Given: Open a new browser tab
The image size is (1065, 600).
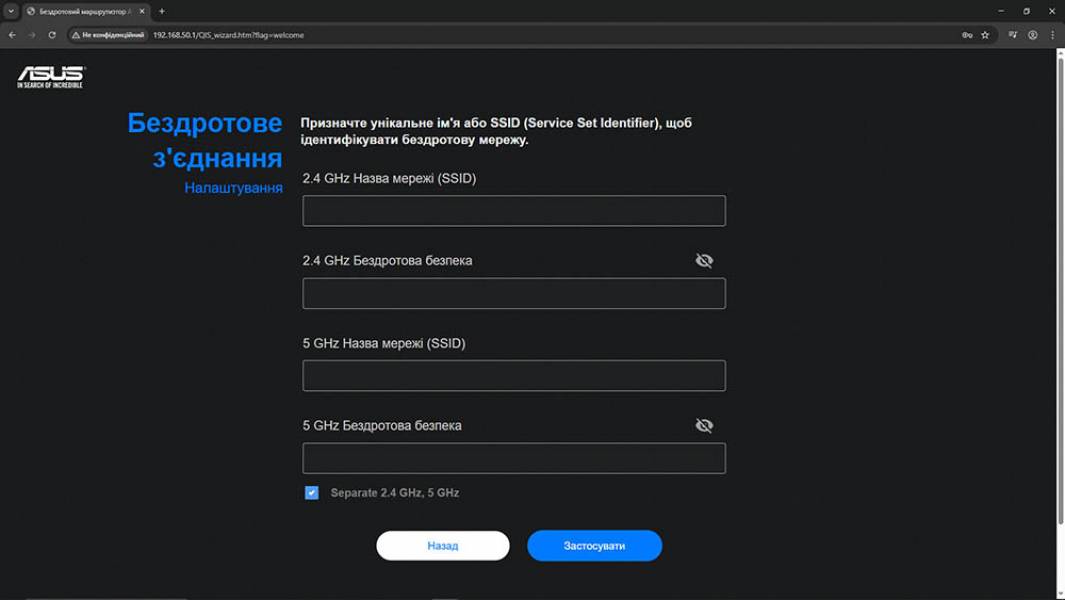Looking at the screenshot, I should tap(162, 11).
